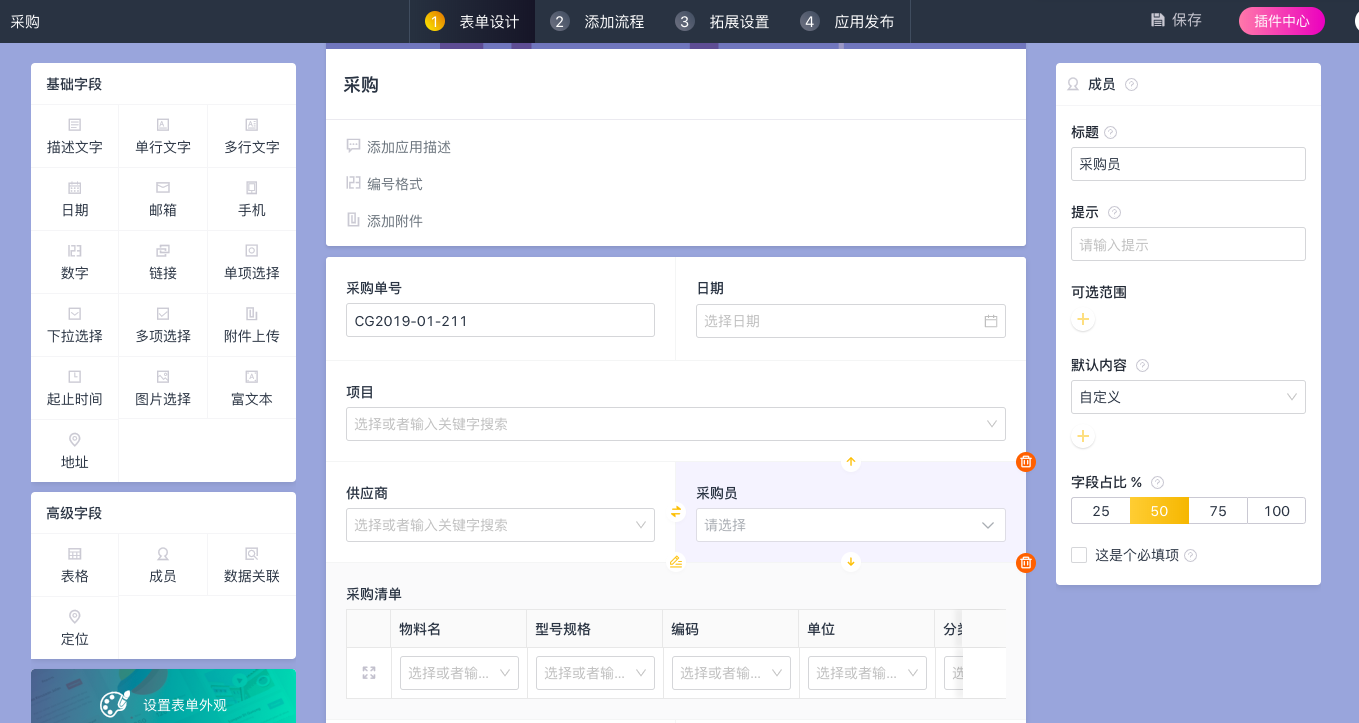The width and height of the screenshot is (1359, 723).
Task: Swap the 供应商 and 采购员 field positions
Action: 676,512
